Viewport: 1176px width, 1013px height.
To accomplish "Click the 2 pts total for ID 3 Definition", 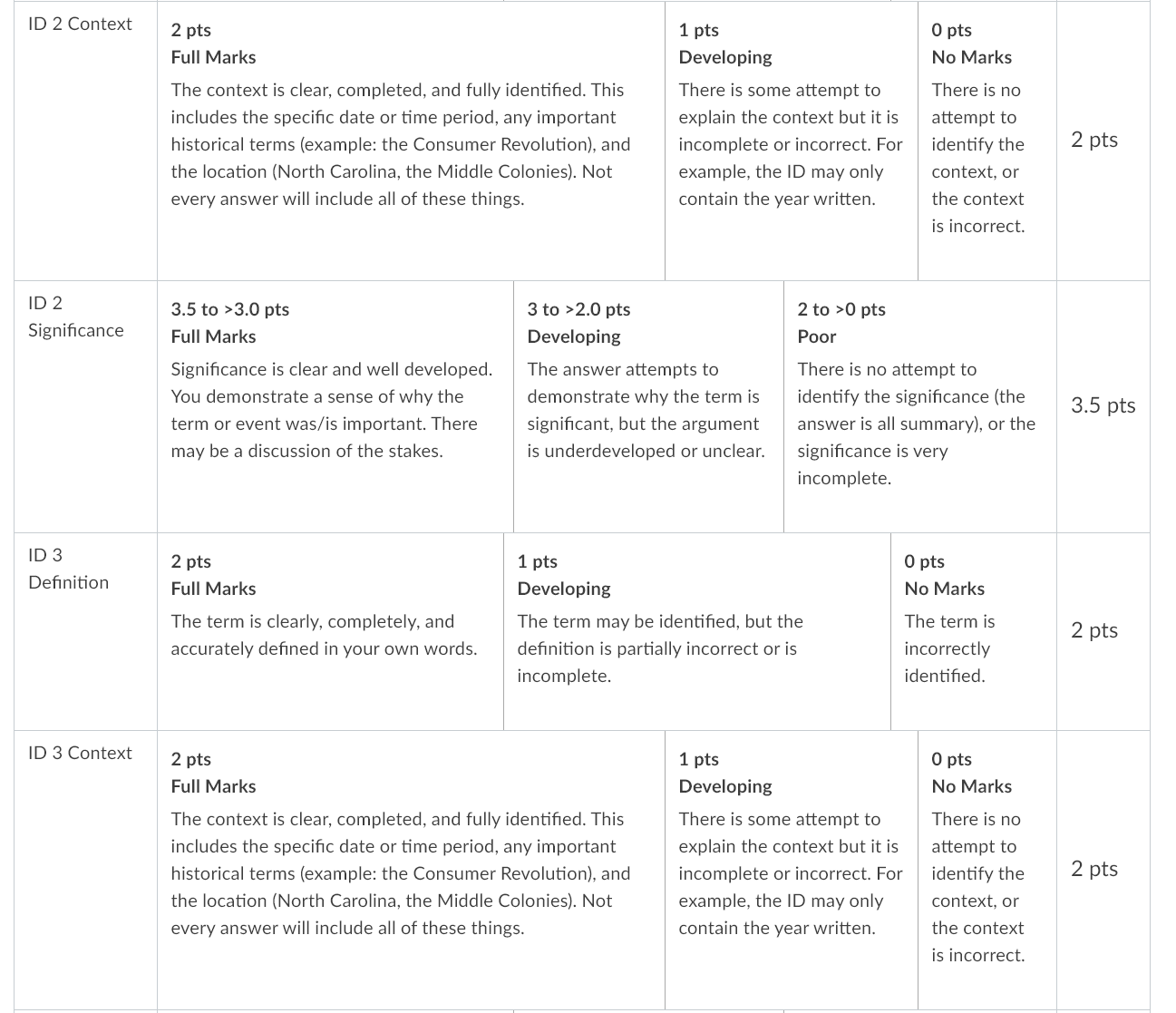I will point(1094,630).
